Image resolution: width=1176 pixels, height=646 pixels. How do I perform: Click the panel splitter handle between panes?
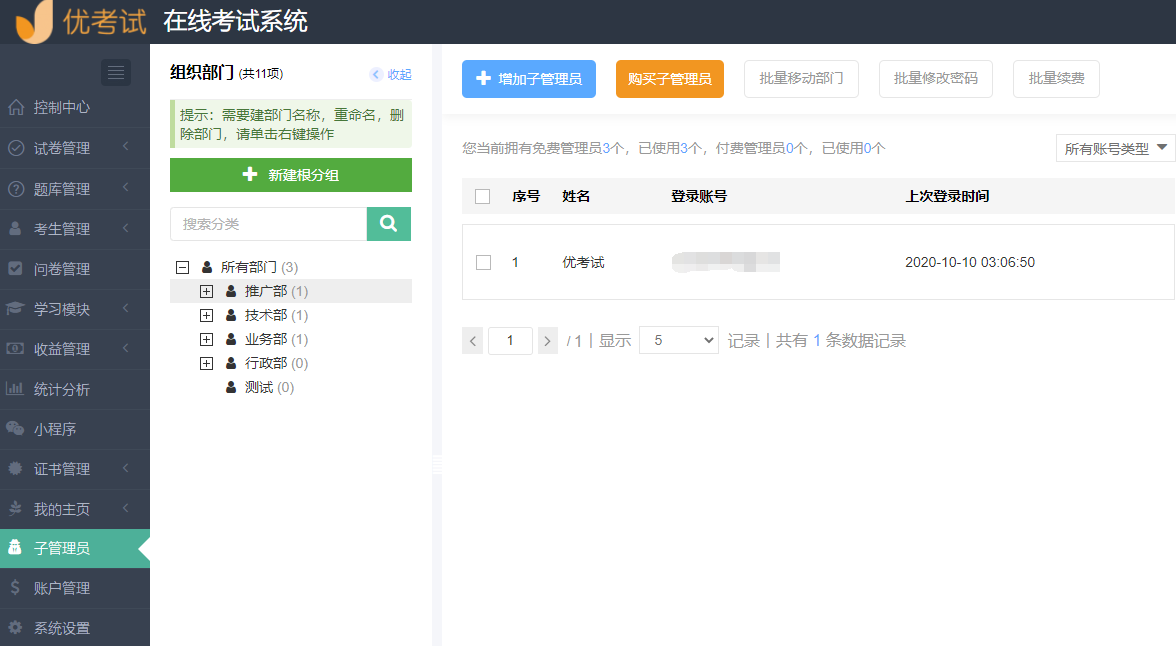point(437,465)
